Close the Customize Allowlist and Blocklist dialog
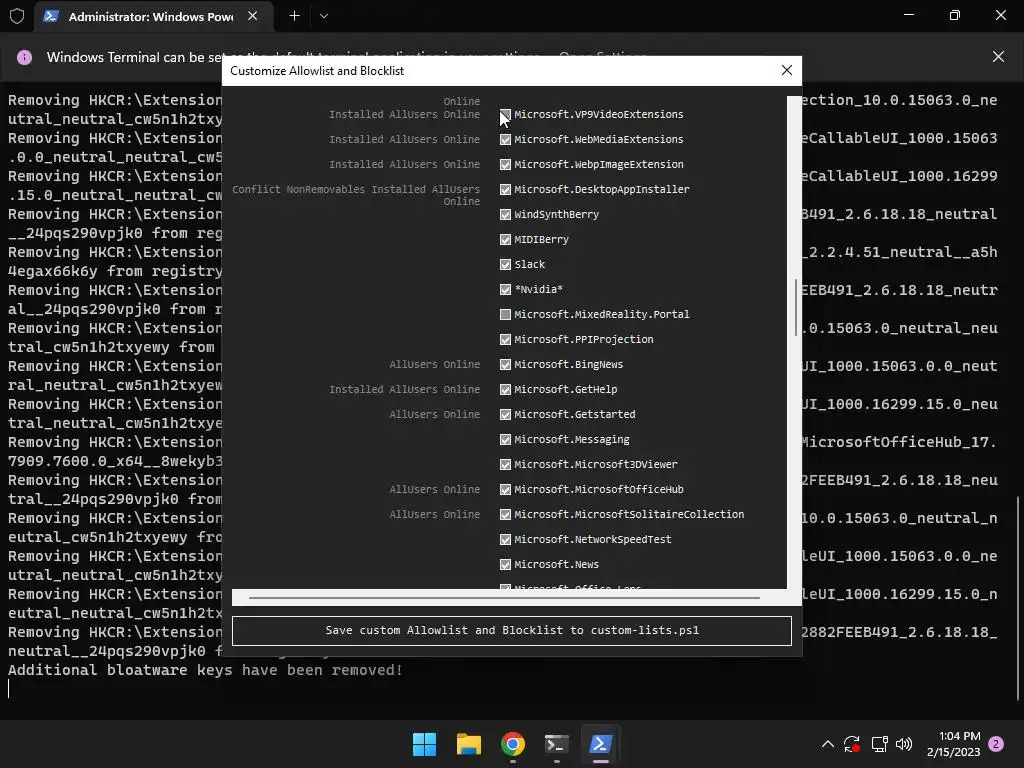1024x768 pixels. pyautogui.click(x=786, y=71)
